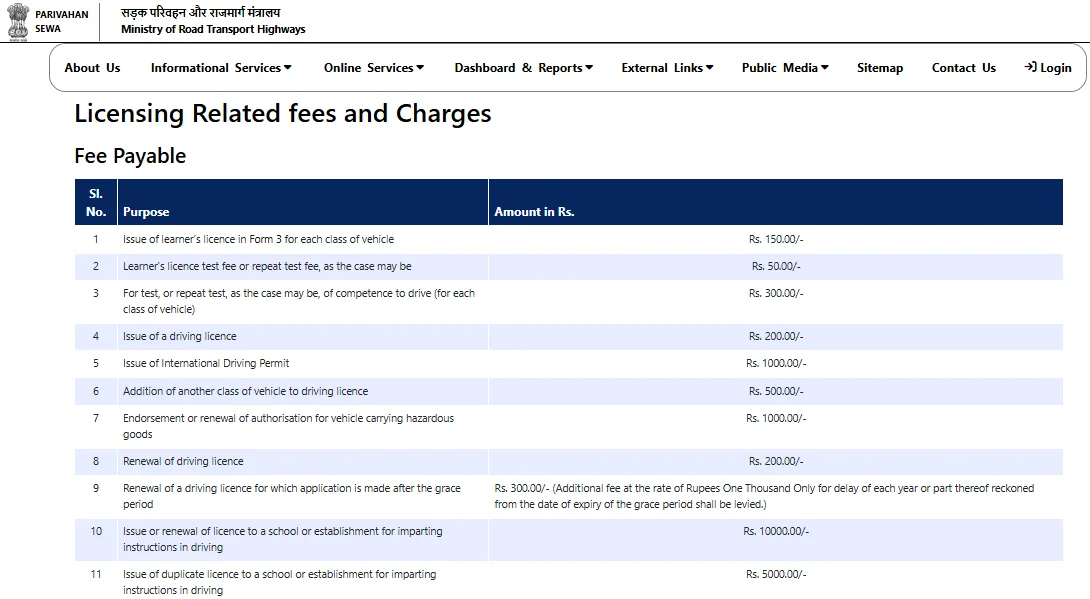Click the Amount in Rs. column header
1090x599 pixels.
(535, 211)
